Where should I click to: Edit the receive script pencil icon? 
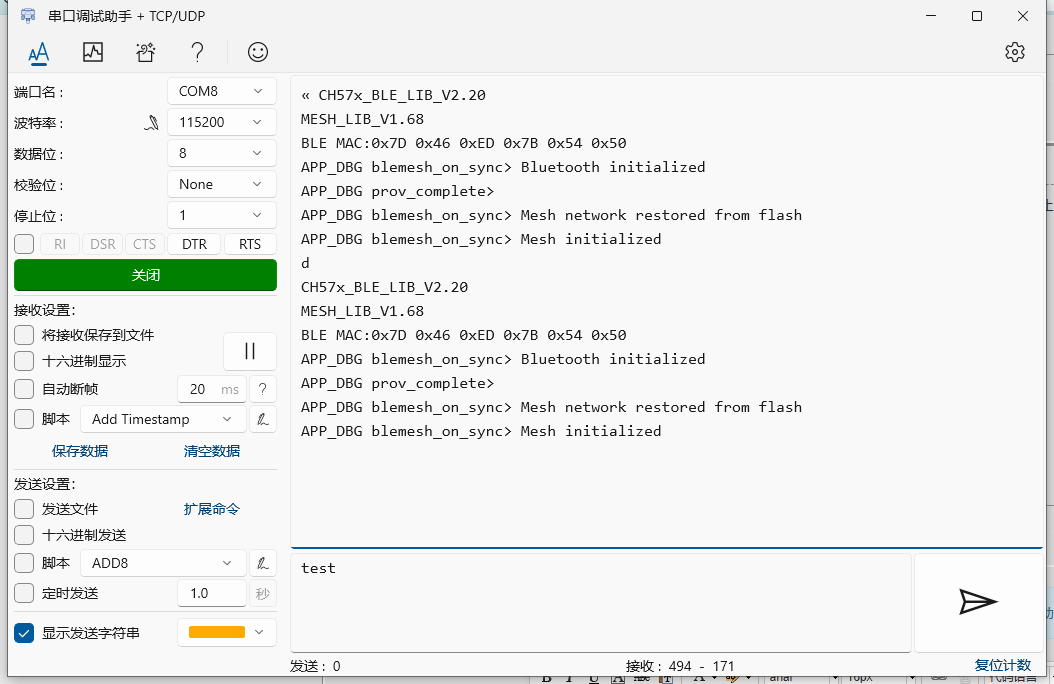click(x=263, y=419)
